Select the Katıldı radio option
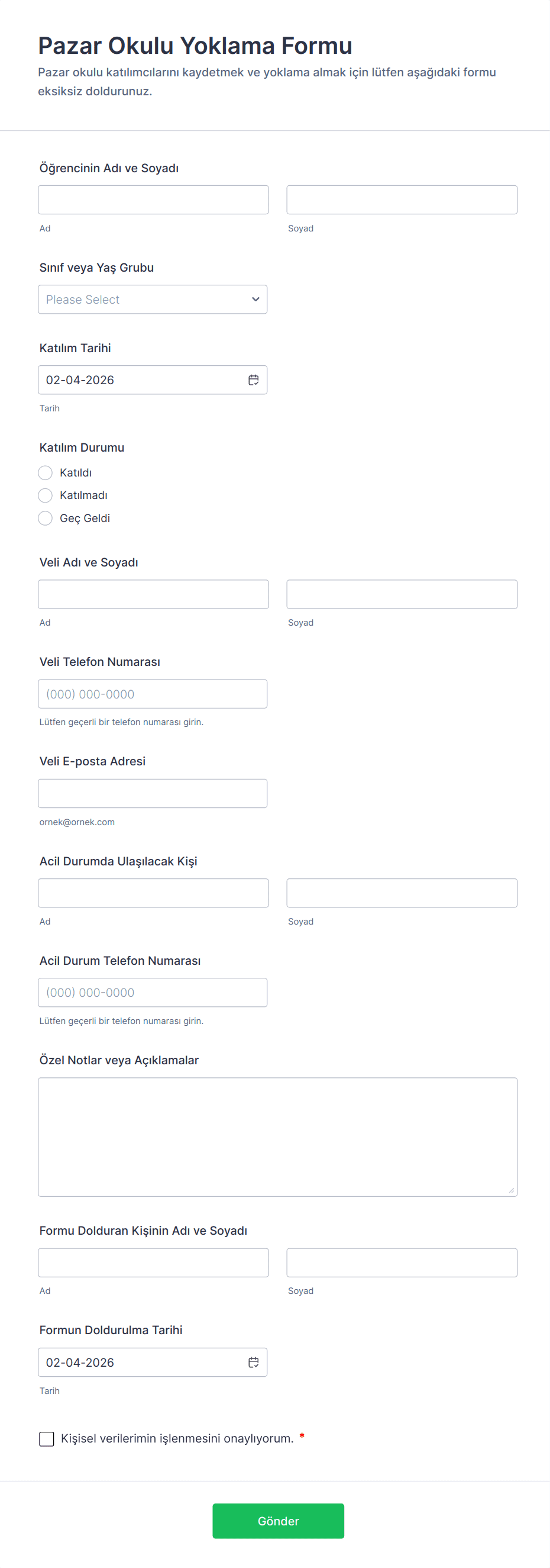 [x=46, y=473]
